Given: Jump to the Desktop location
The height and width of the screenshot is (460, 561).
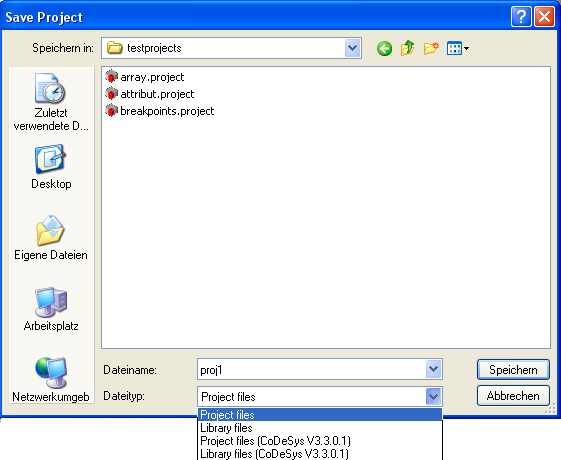Looking at the screenshot, I should pyautogui.click(x=51, y=167).
